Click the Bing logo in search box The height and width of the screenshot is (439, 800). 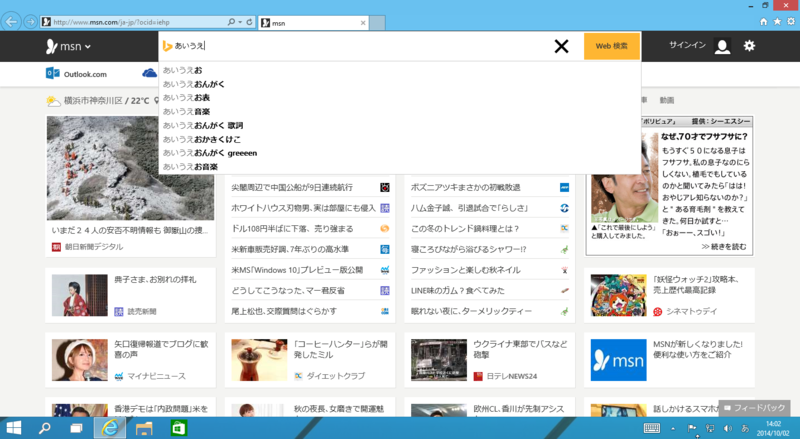point(167,46)
